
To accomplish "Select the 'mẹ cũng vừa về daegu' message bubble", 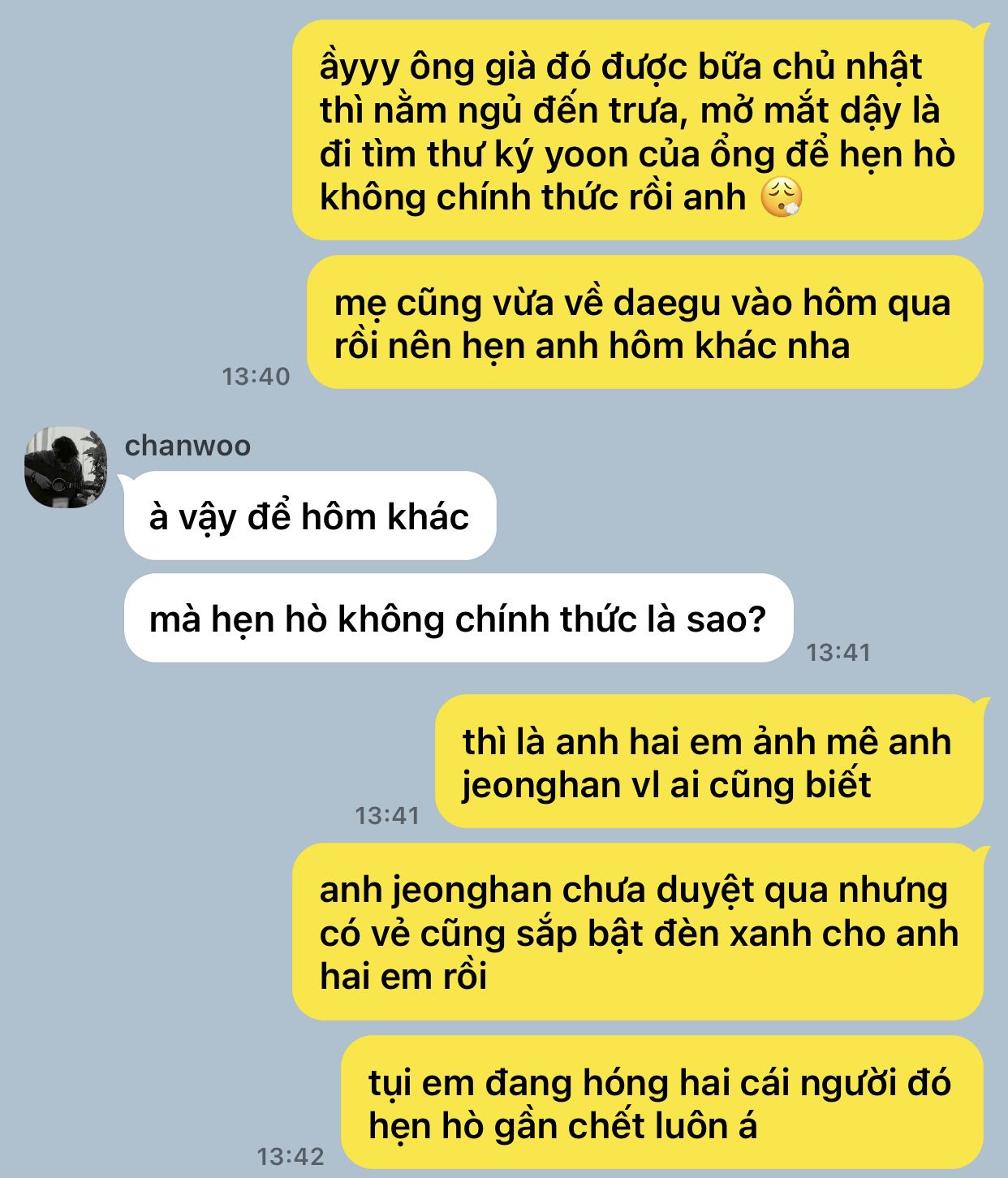I will [x=645, y=322].
